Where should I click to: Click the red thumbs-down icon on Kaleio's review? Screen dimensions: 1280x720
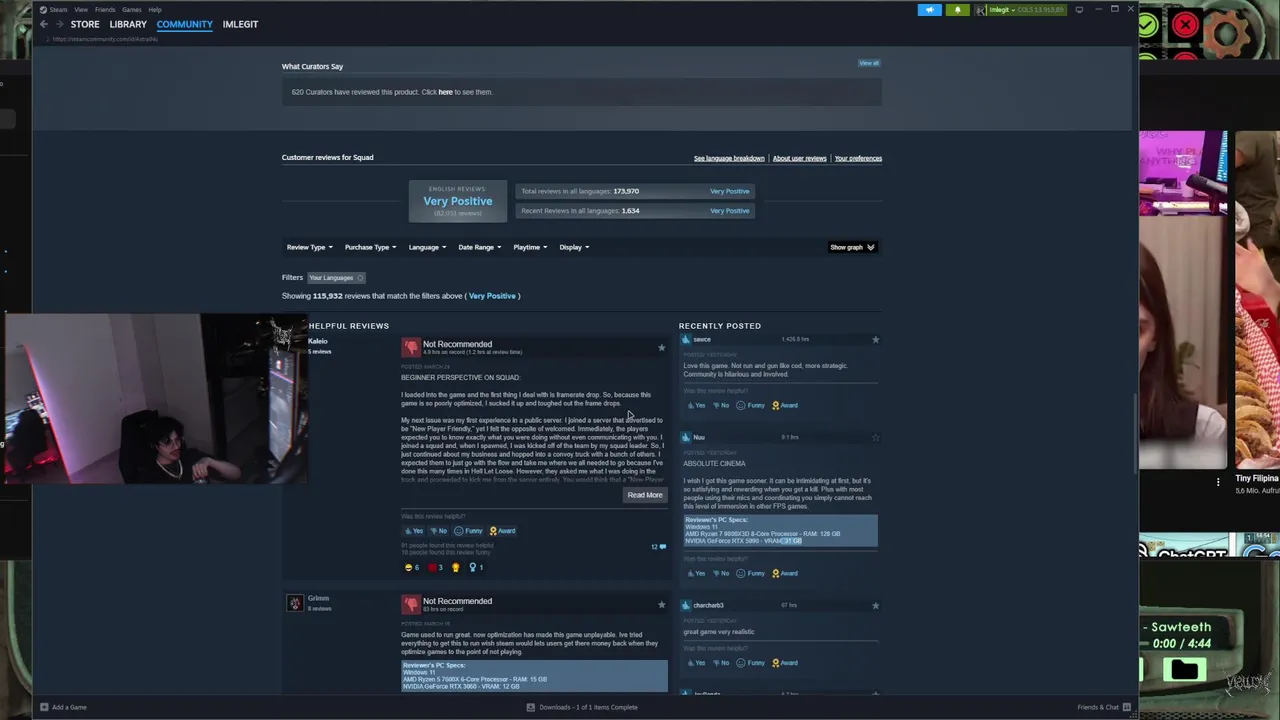(411, 347)
